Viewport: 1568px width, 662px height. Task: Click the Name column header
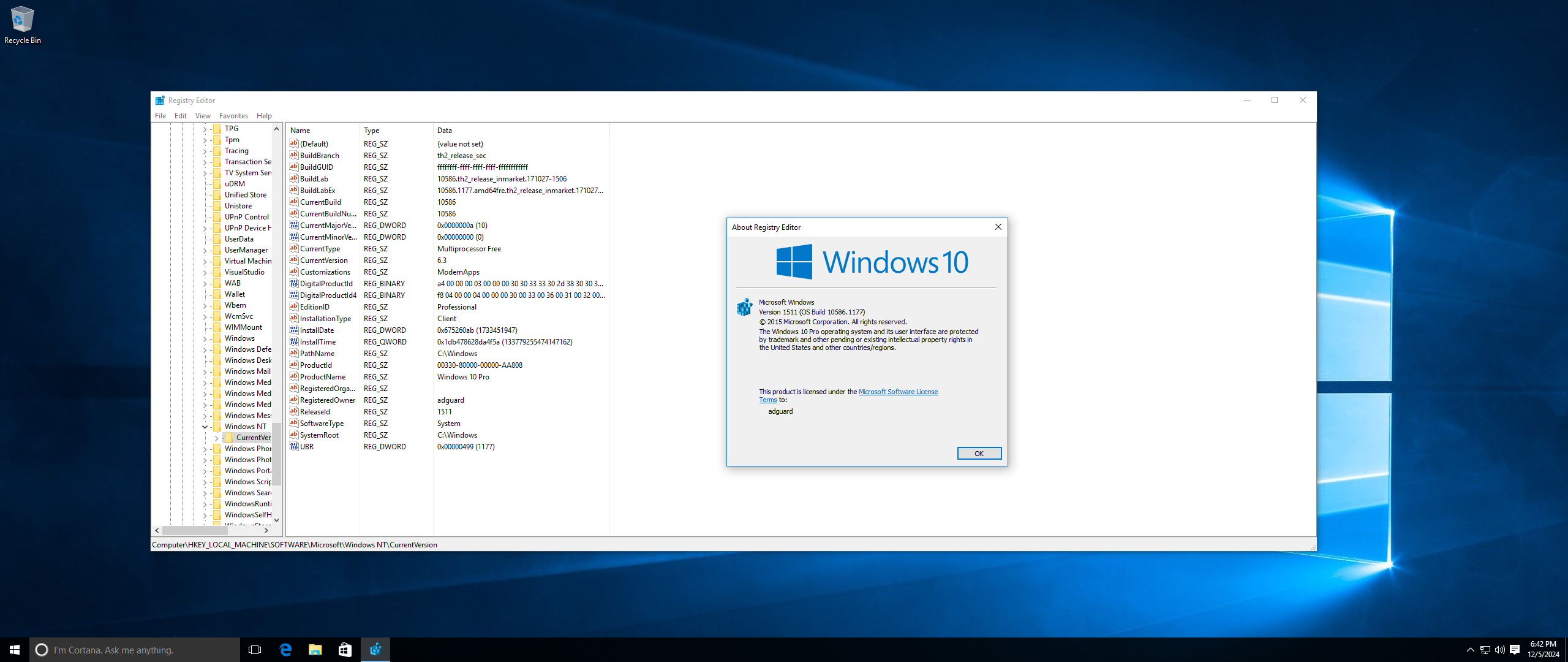(323, 130)
